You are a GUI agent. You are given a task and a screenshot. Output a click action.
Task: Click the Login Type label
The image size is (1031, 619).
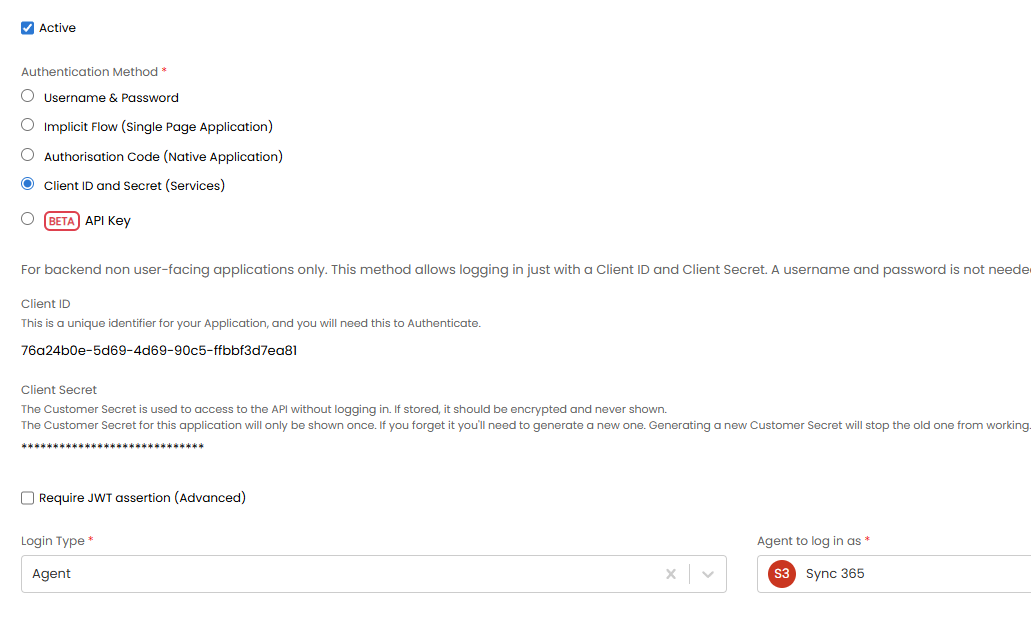(53, 541)
